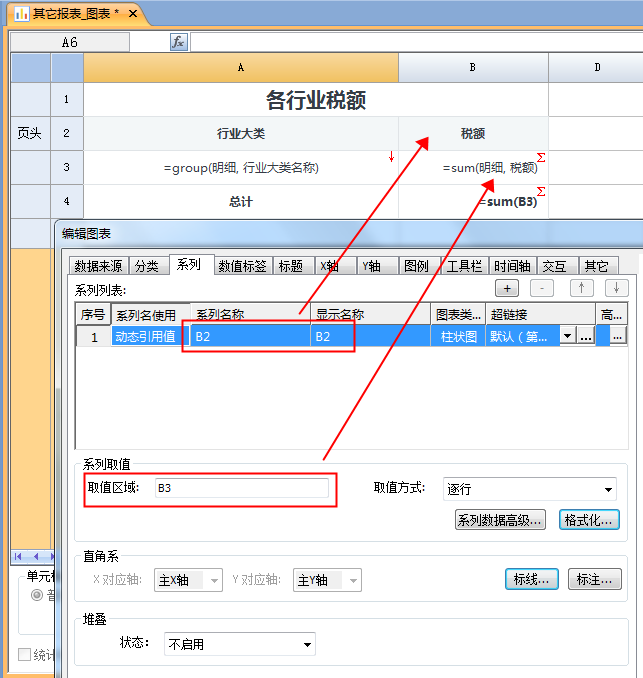The image size is (643, 678).
Task: Click the 标线... button
Action: [534, 580]
